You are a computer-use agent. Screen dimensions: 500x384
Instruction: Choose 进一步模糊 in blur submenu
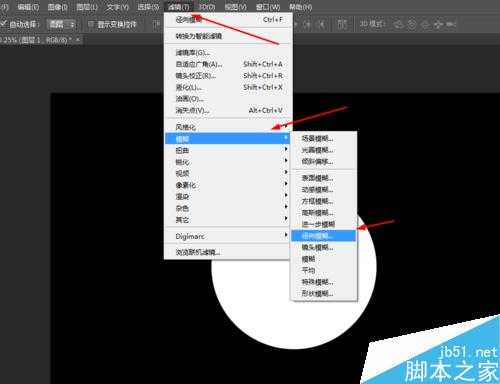(x=324, y=224)
